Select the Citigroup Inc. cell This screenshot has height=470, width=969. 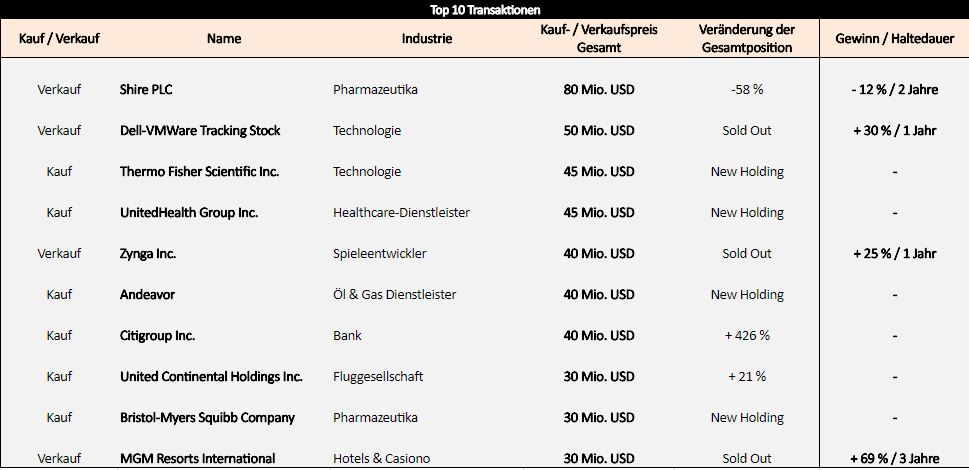click(157, 335)
